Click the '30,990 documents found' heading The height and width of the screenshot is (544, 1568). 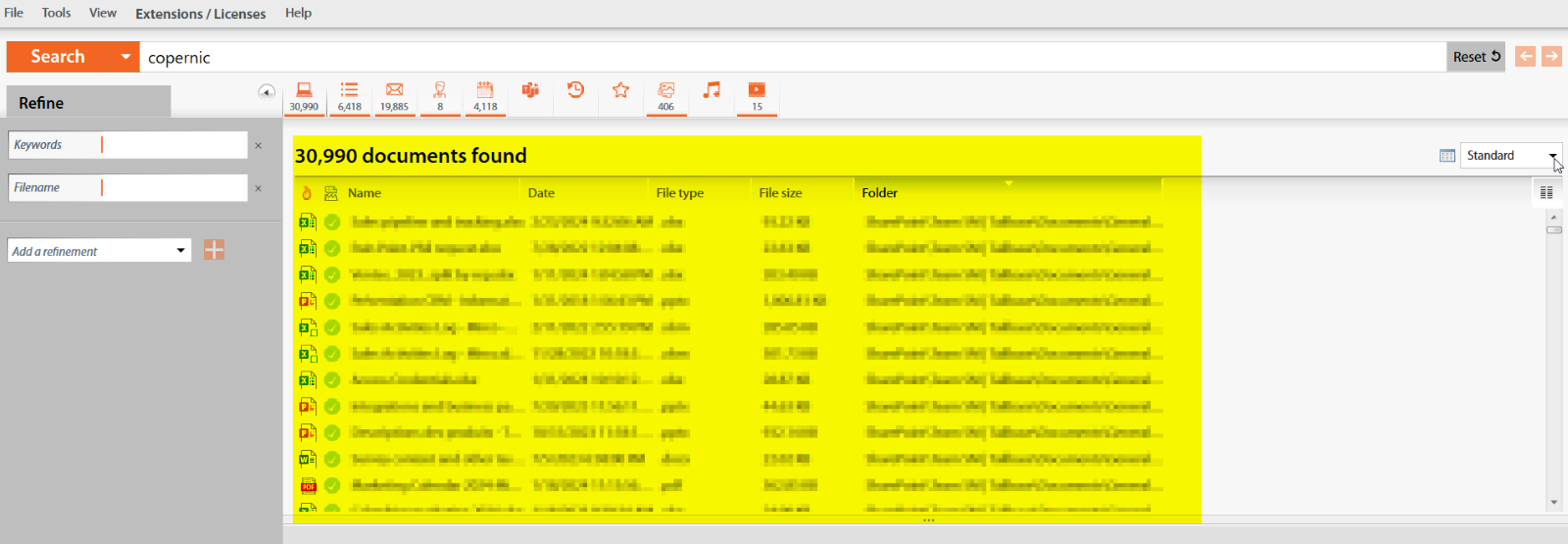411,156
